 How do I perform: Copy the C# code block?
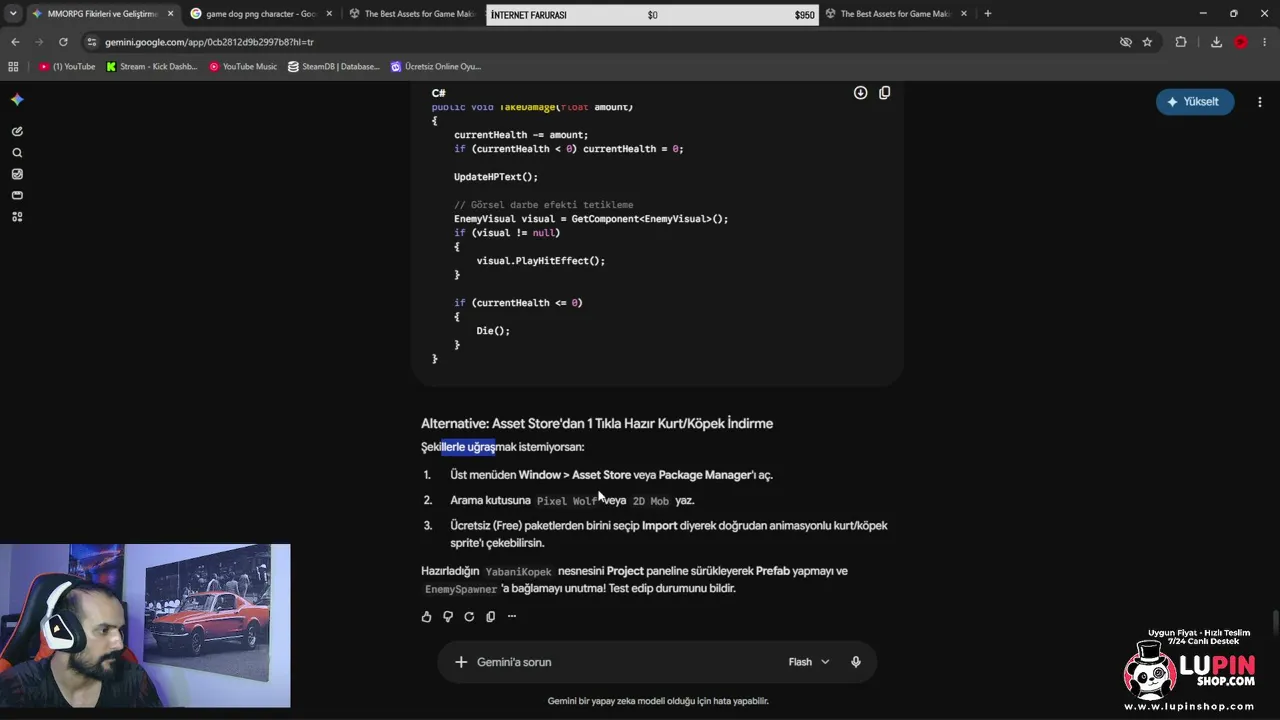pos(884,92)
